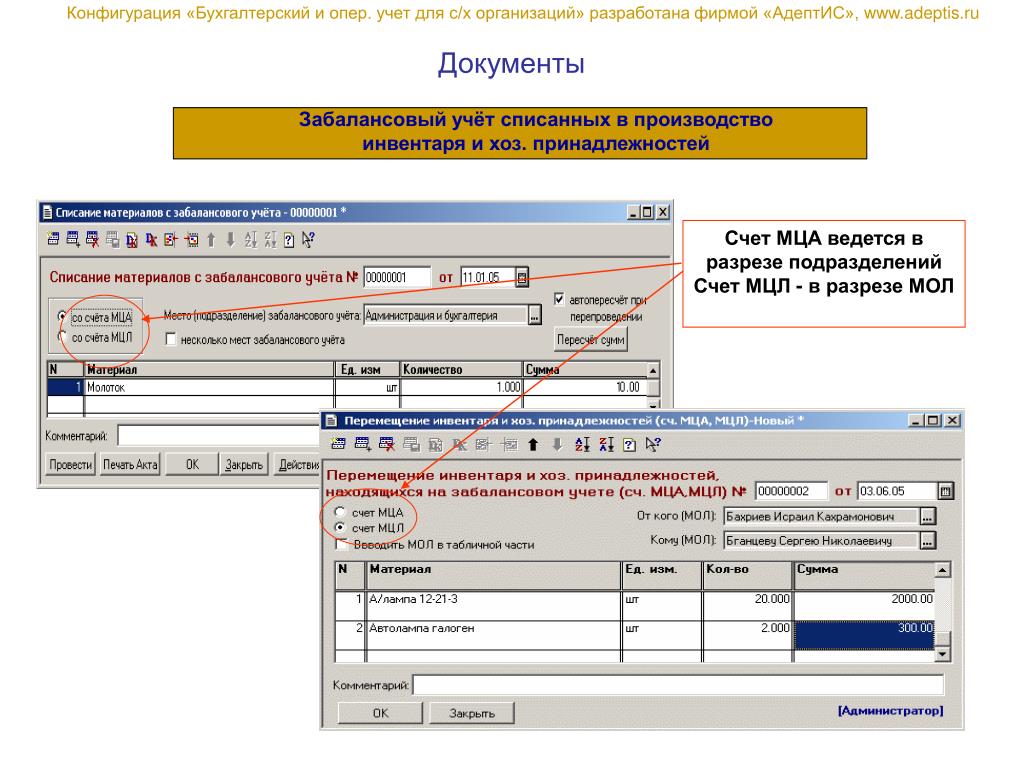This screenshot has width=1024, height=768.
Task: Open selection button for 'Кому (МОЛ)'
Action: click(927, 541)
